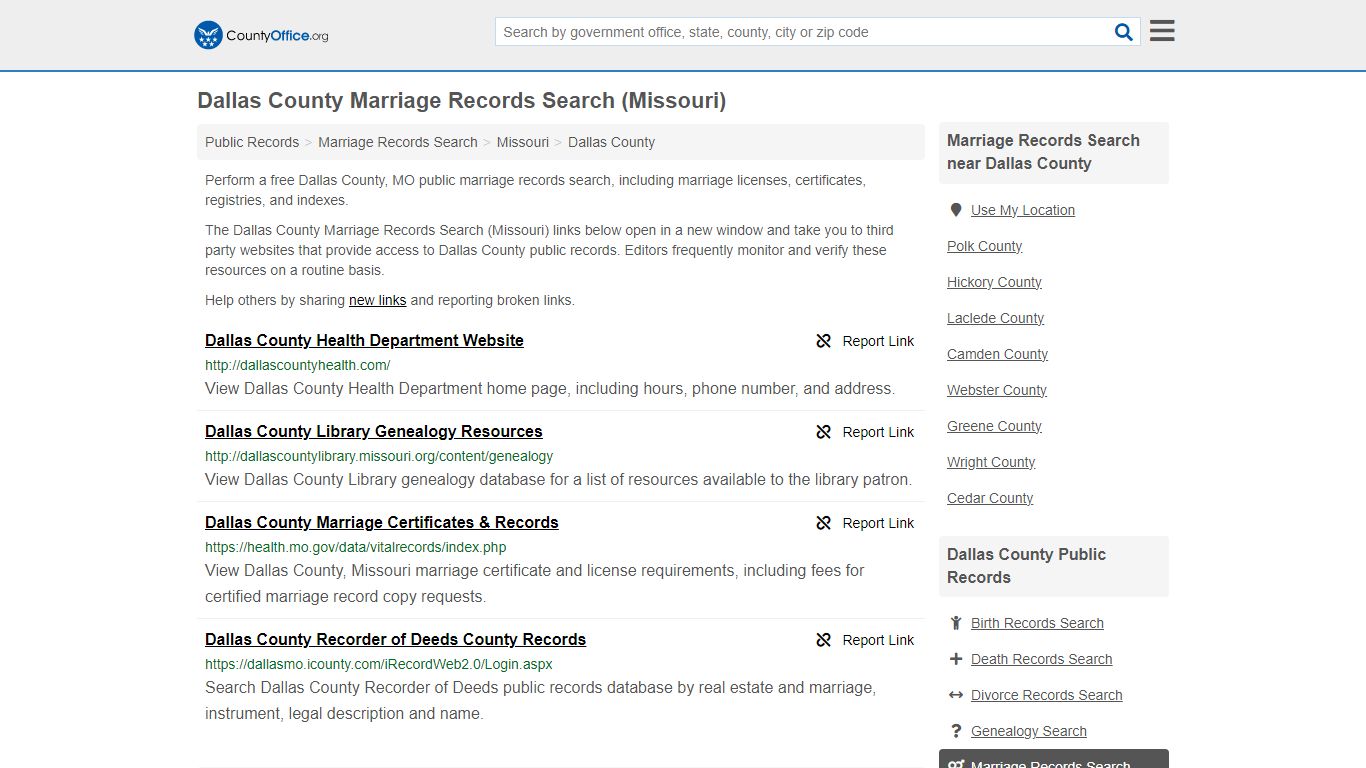Open Divorce Records Search

click(1047, 695)
